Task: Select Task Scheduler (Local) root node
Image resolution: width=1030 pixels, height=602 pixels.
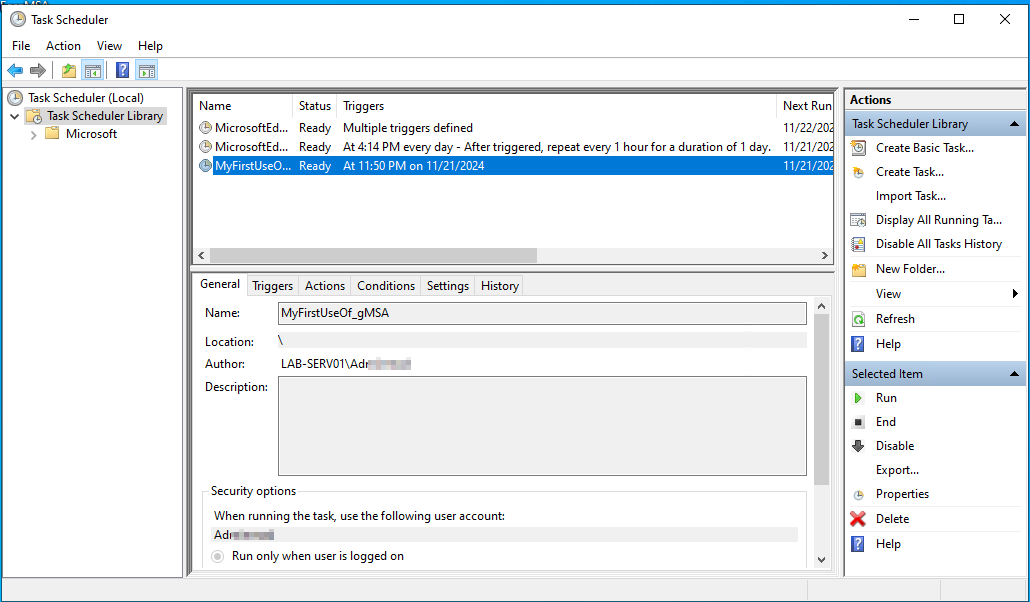Action: pyautogui.click(x=86, y=98)
